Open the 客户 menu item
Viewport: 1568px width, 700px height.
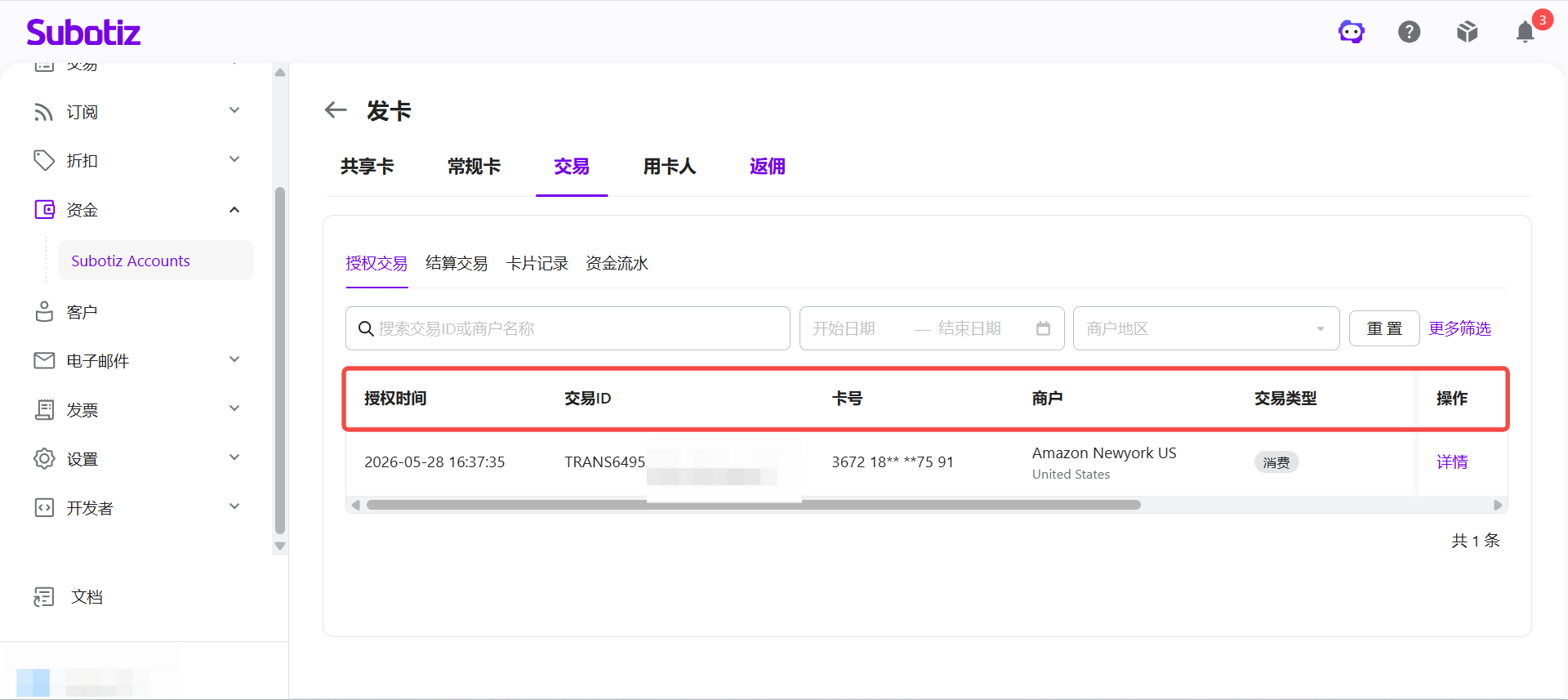tap(82, 312)
